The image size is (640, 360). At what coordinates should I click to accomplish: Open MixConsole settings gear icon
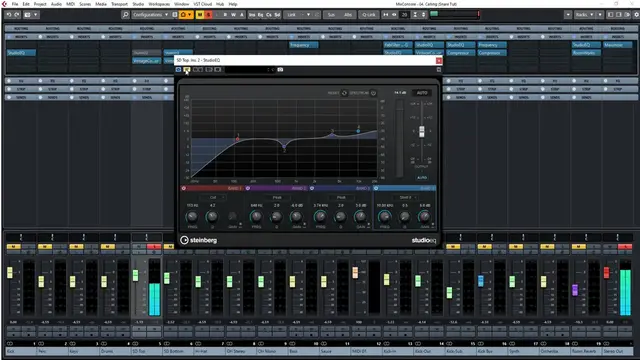click(x=636, y=15)
